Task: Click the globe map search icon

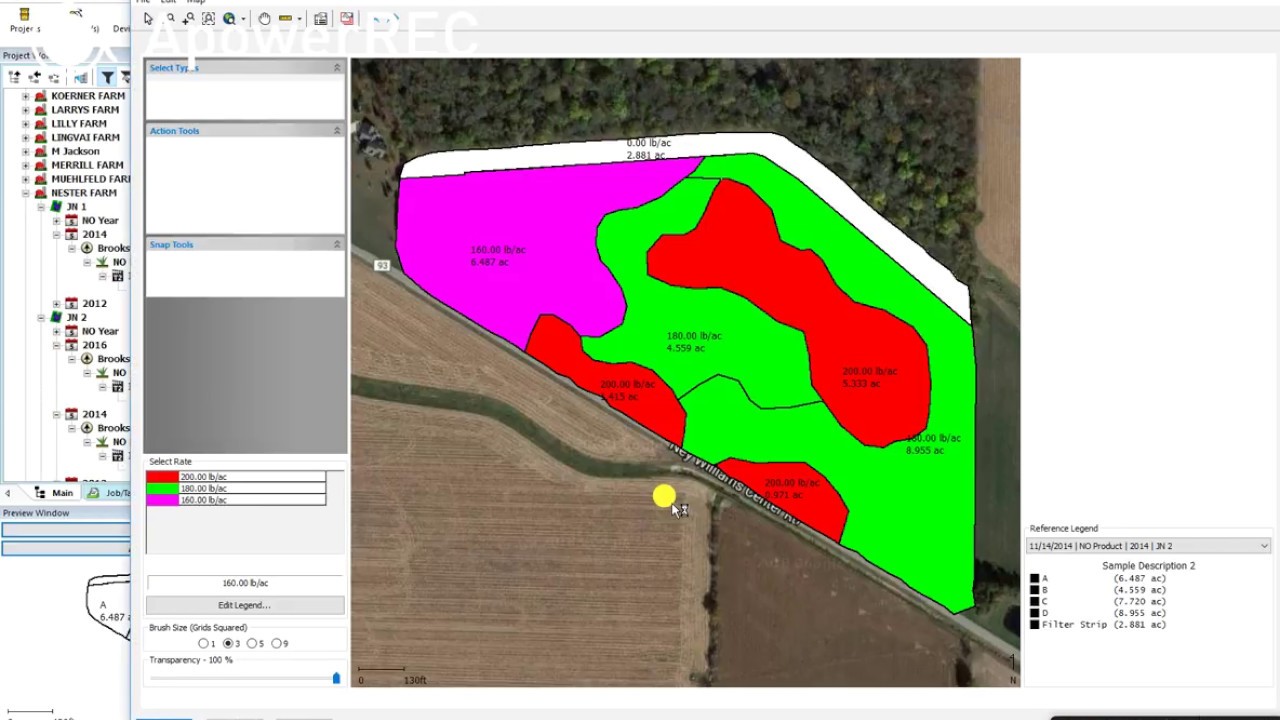Action: [229, 18]
